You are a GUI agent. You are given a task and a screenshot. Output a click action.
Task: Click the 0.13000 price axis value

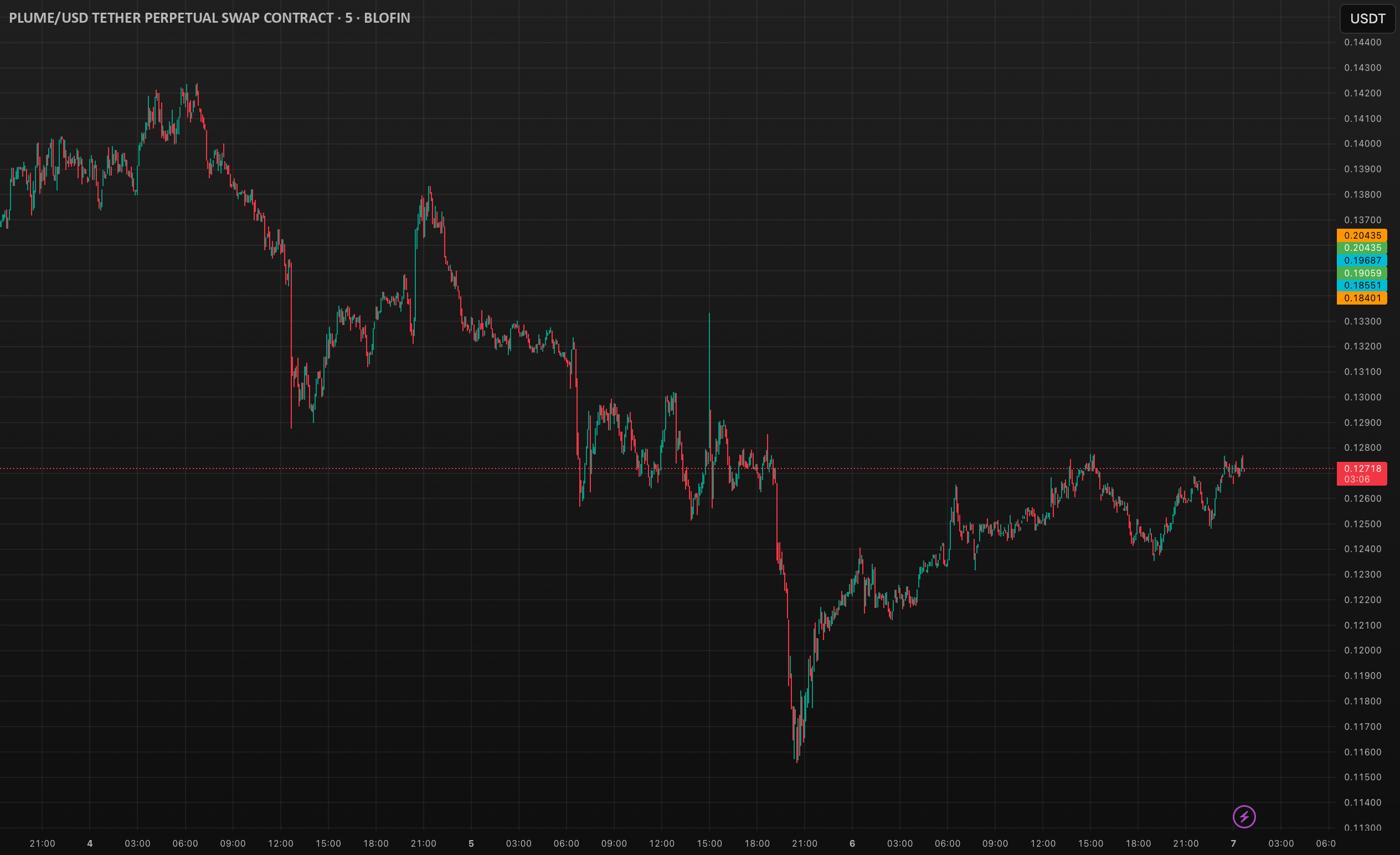(1362, 397)
